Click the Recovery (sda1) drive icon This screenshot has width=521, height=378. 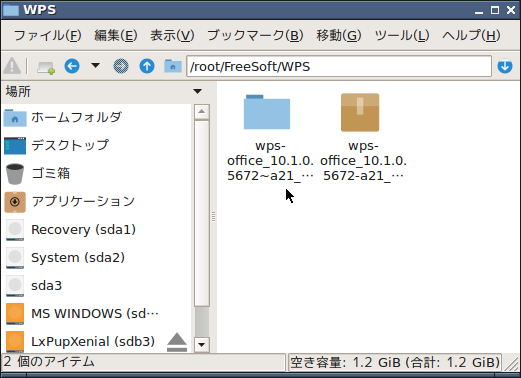click(x=15, y=230)
